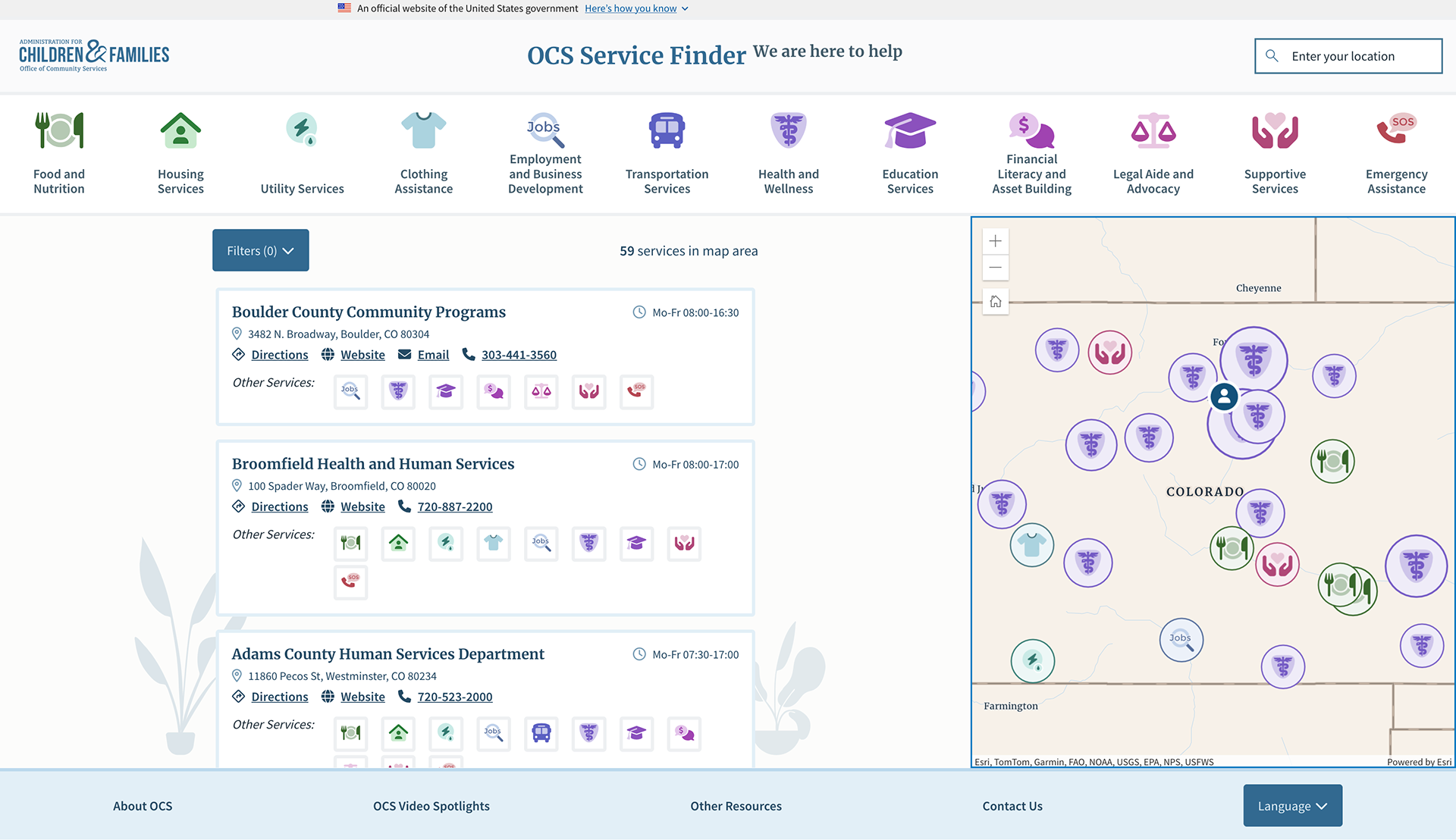
Task: Click the map home extent button
Action: 996,302
